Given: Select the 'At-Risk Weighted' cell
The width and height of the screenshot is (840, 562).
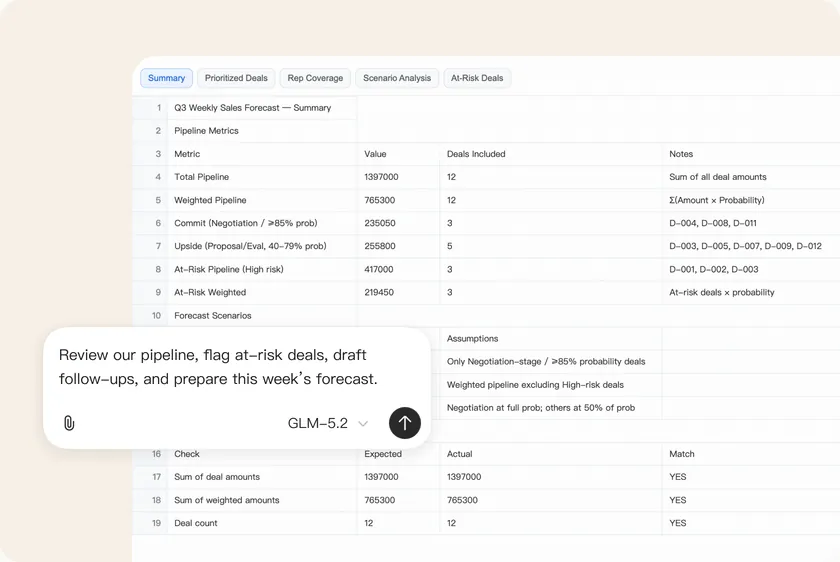Looking at the screenshot, I should point(262,292).
